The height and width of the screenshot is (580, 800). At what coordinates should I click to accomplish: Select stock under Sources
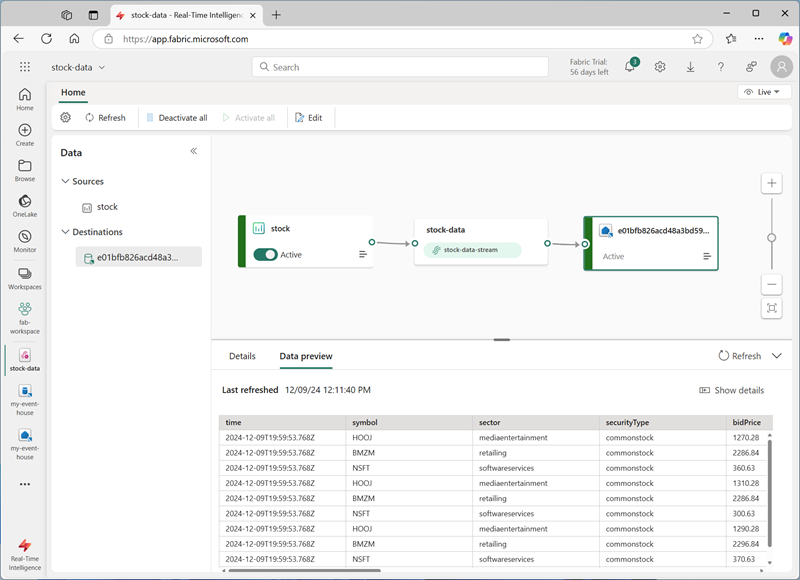coord(101,207)
